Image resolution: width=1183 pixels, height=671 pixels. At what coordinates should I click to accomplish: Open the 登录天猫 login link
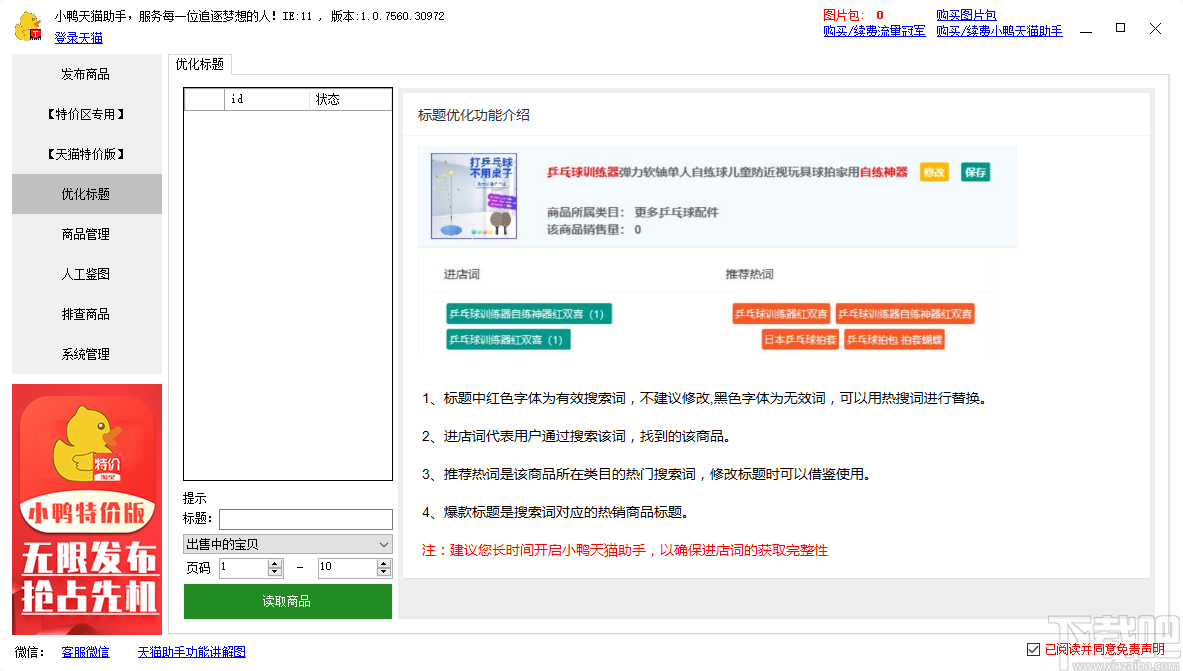(x=78, y=38)
